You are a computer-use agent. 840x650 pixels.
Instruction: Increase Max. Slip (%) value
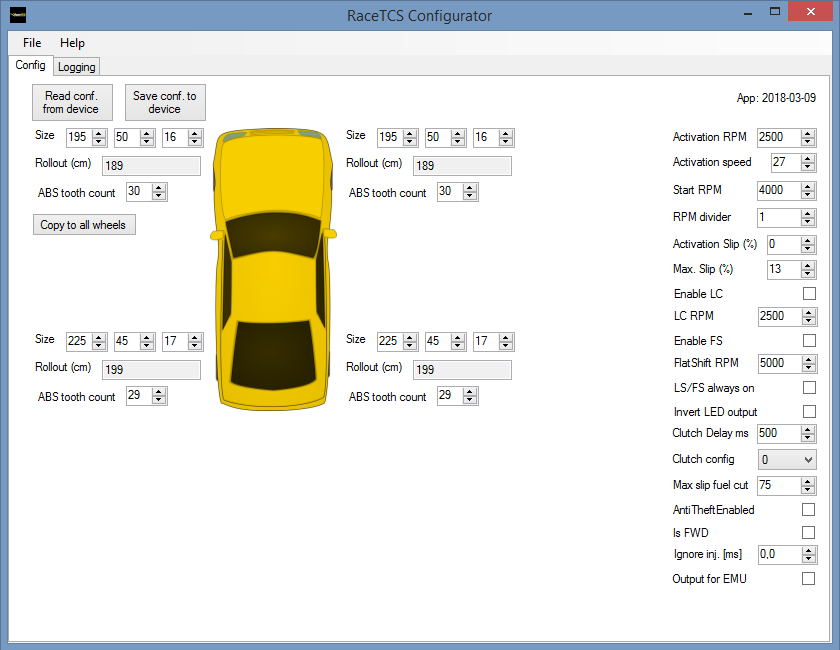point(808,265)
